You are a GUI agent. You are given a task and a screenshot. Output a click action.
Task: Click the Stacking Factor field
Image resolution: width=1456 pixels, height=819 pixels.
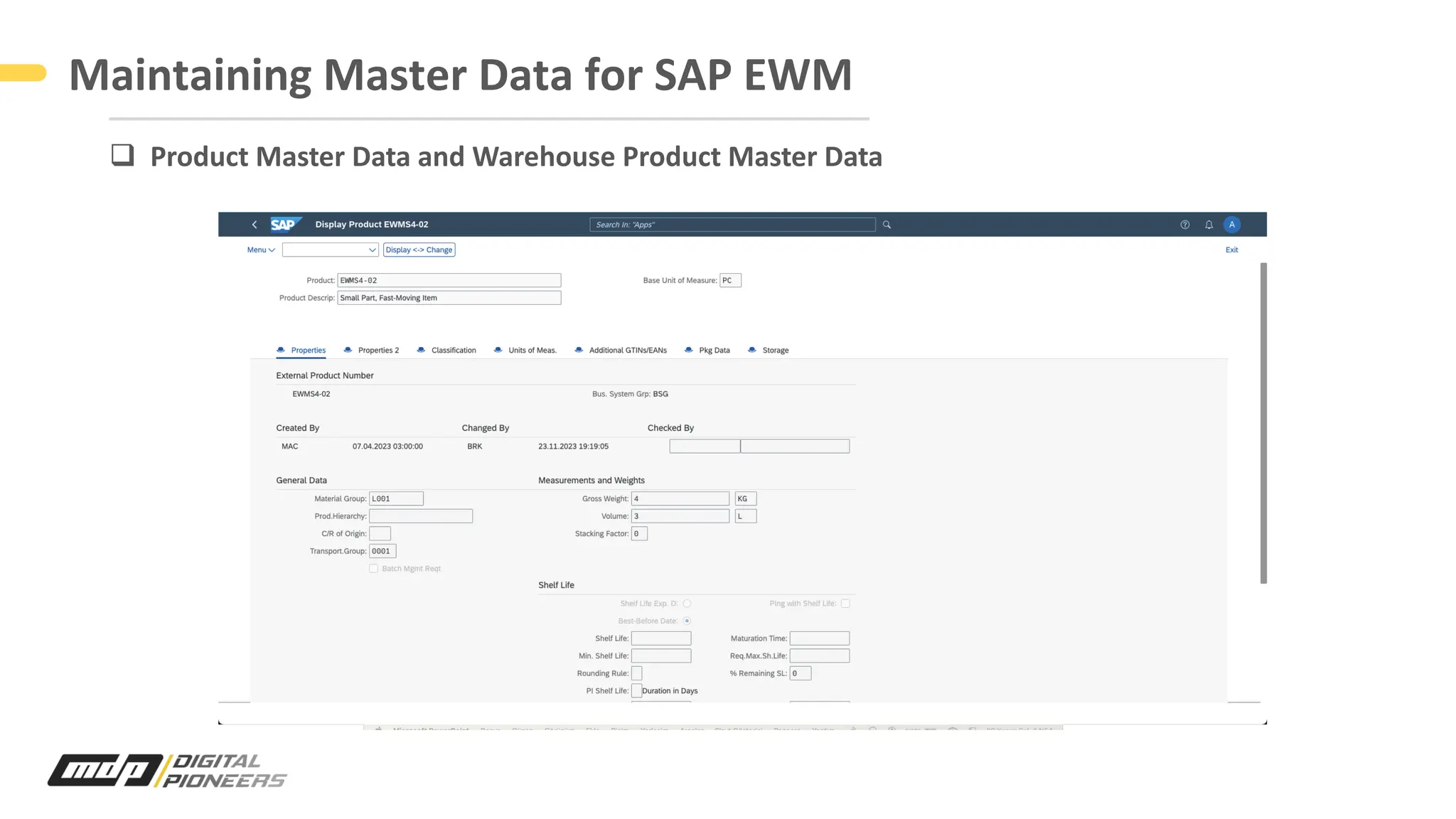[x=639, y=534]
